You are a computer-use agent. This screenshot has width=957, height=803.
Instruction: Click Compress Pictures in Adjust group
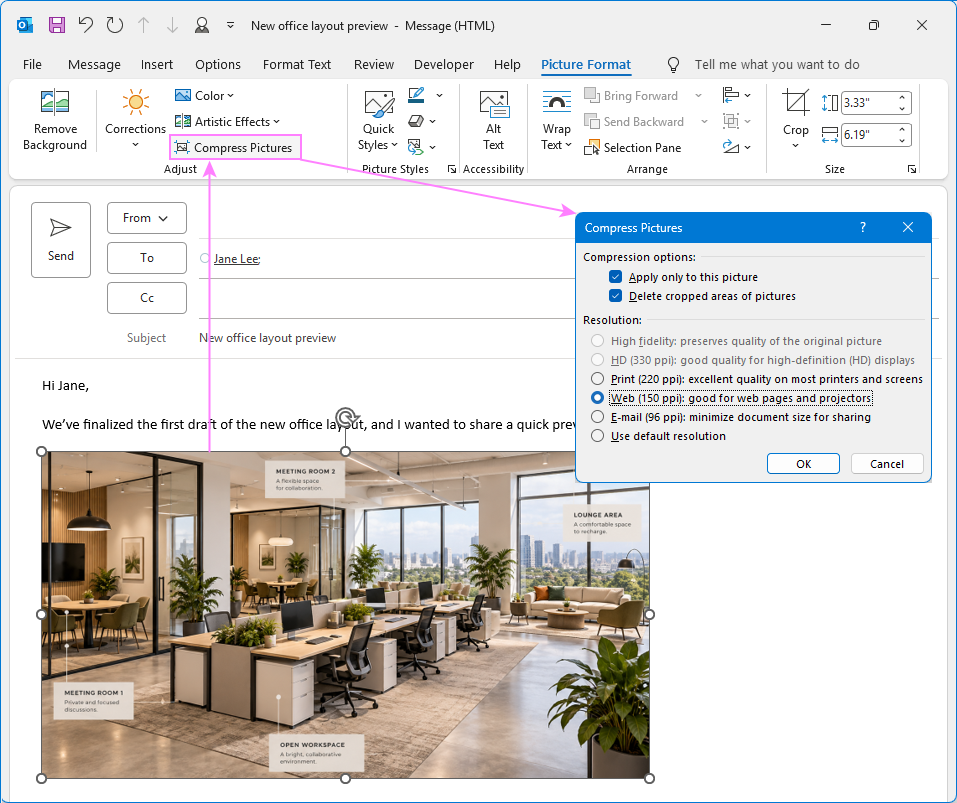click(234, 148)
